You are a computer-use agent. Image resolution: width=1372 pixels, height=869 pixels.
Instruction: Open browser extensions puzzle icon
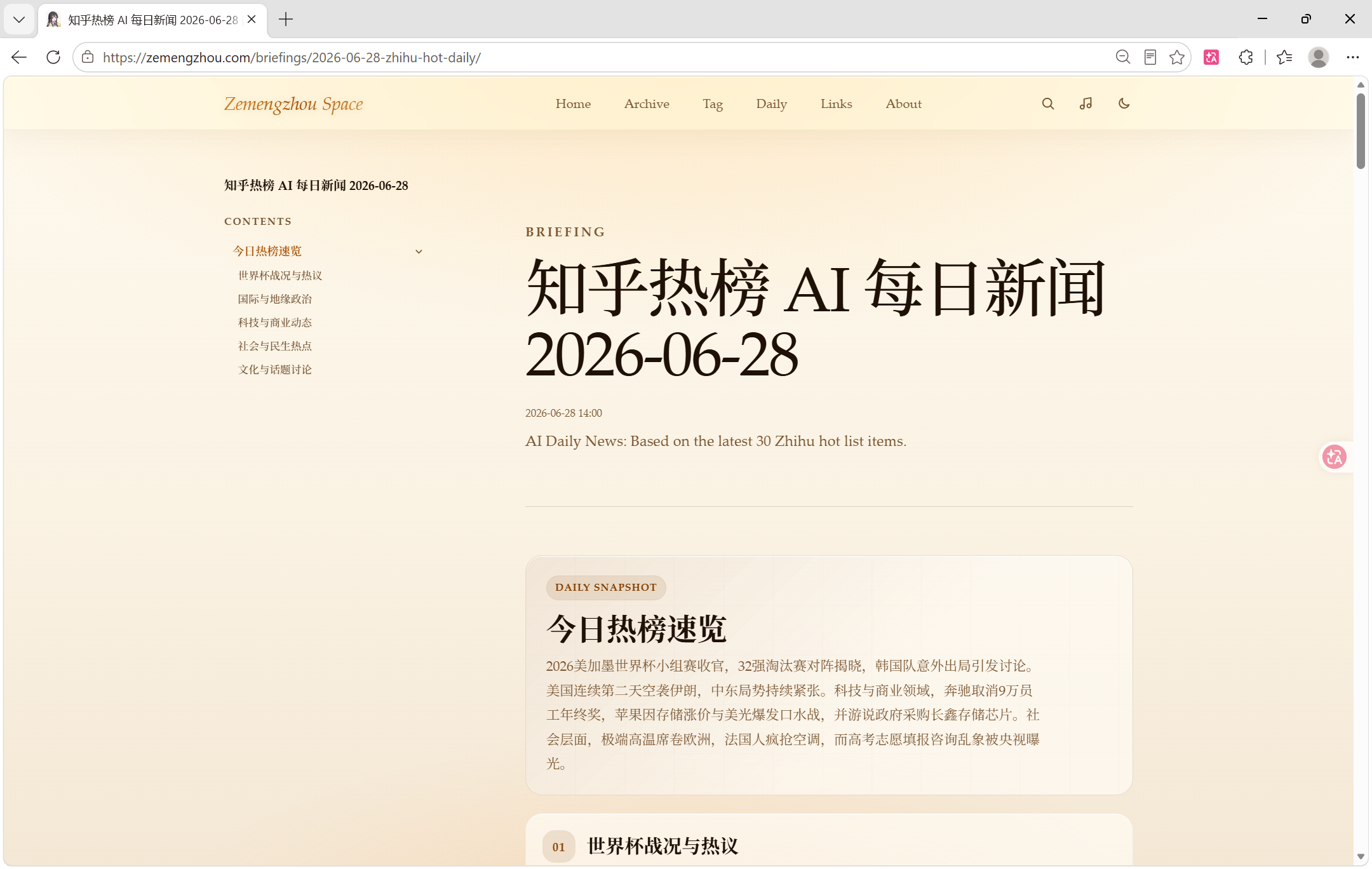1246,57
